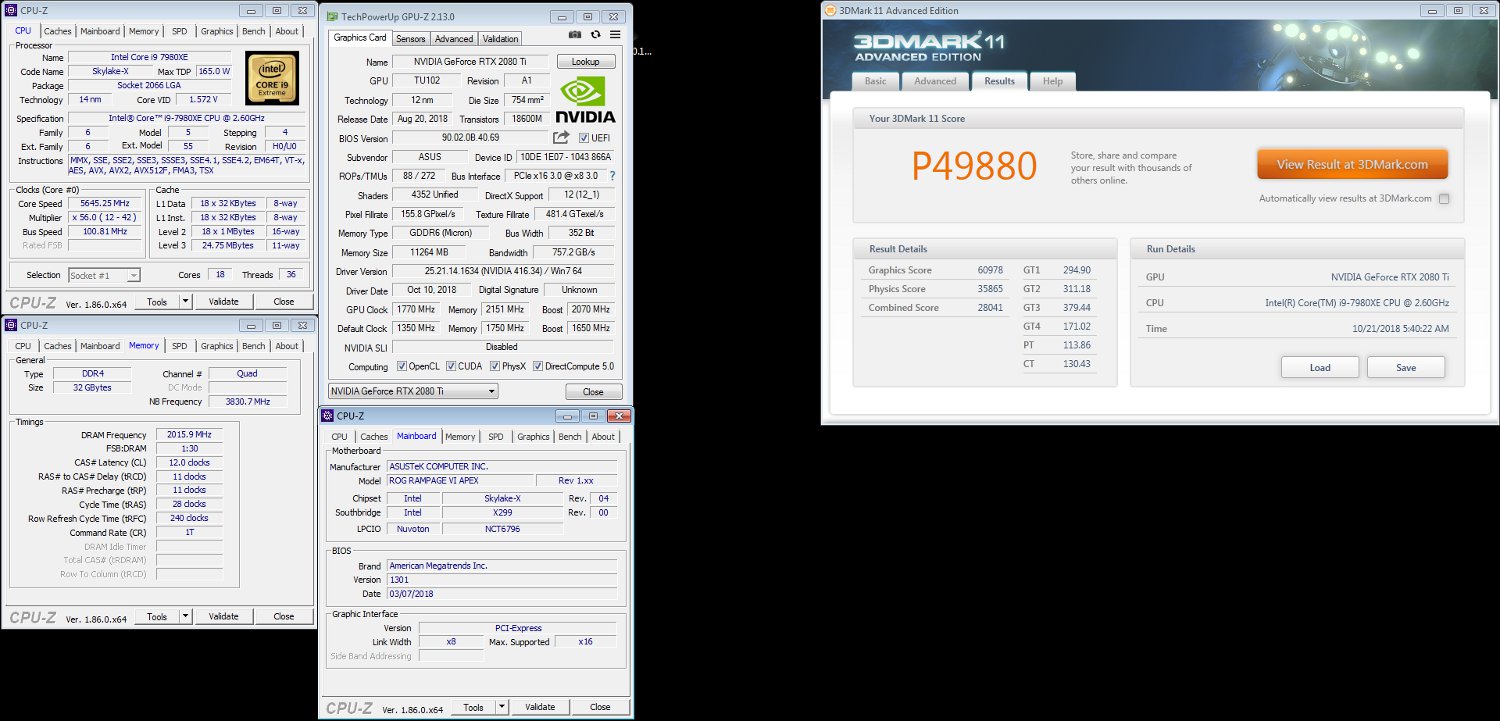Click View Result at 3DMark.com button
Viewport: 1500px width, 721px height.
tap(1352, 164)
